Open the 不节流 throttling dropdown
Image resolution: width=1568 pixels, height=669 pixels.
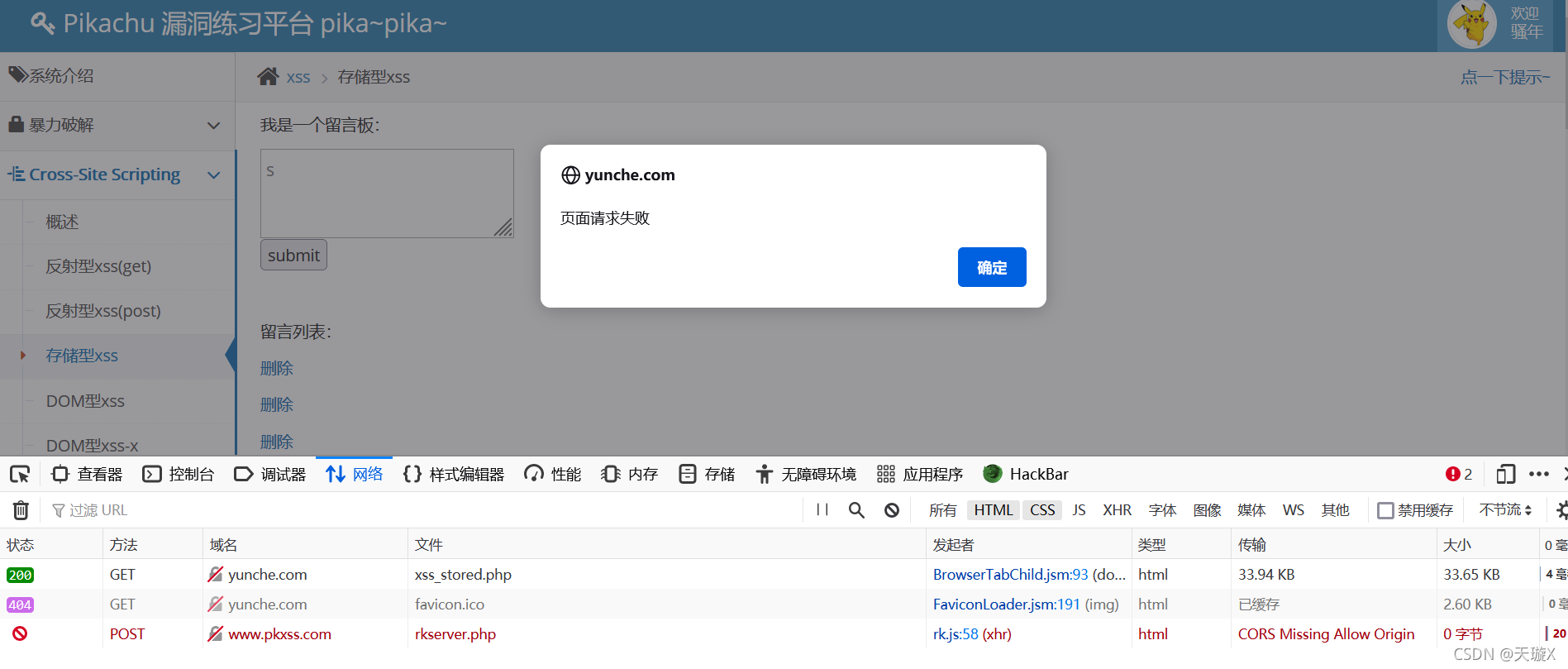(1505, 510)
